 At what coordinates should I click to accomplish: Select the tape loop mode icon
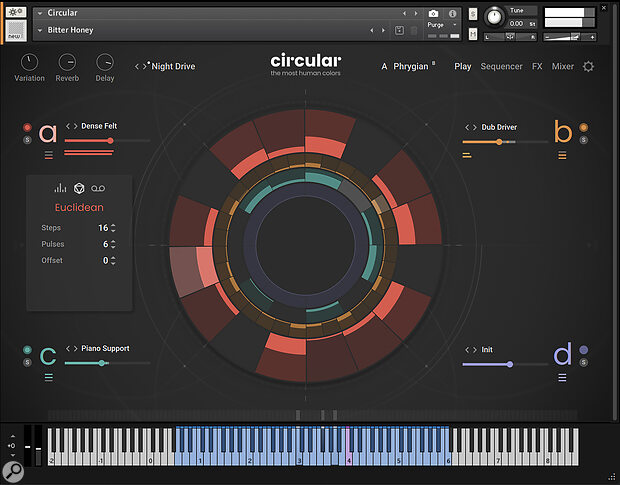tap(98, 188)
